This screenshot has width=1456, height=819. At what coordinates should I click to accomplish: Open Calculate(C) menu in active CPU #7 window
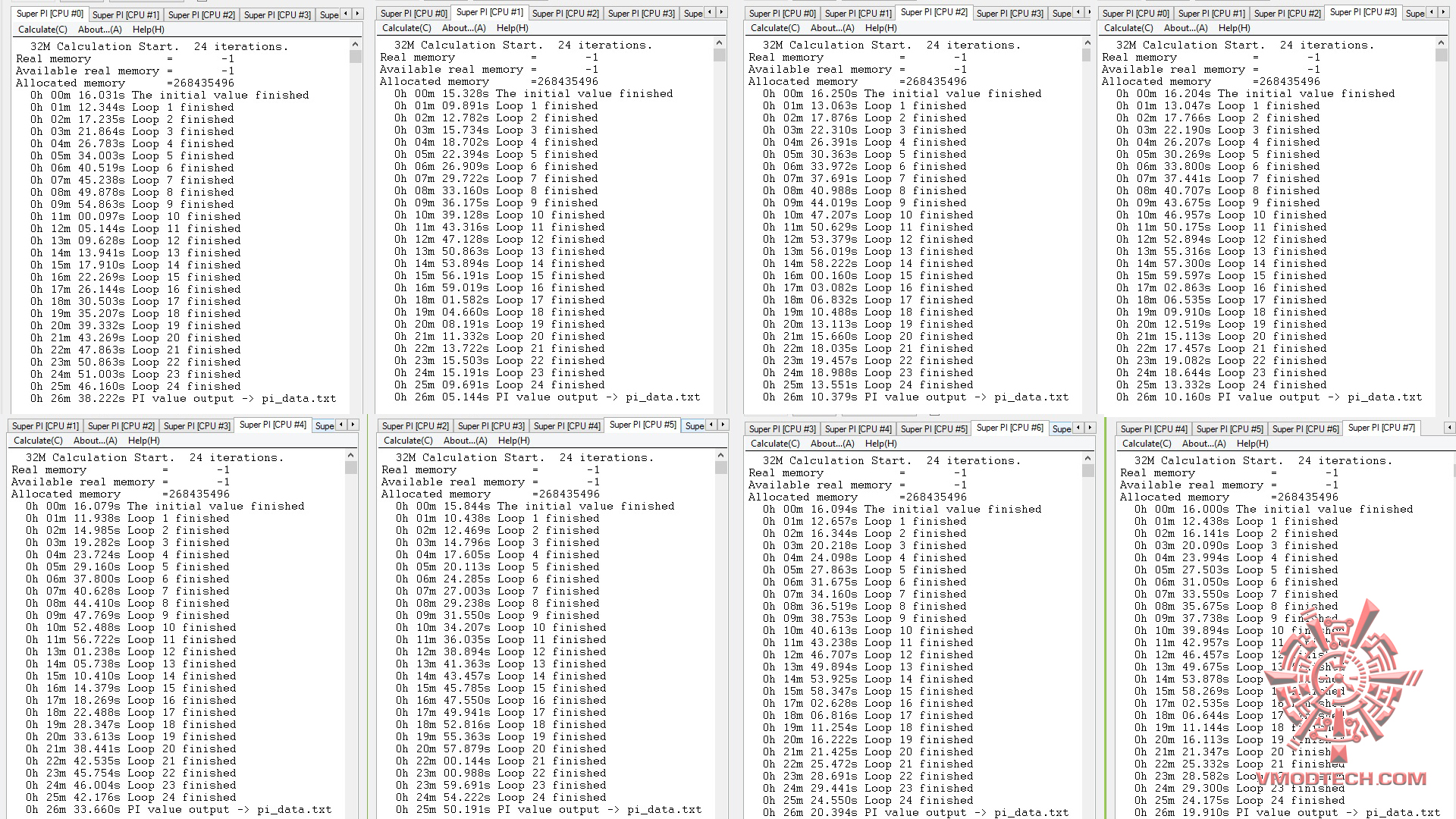click(1147, 444)
